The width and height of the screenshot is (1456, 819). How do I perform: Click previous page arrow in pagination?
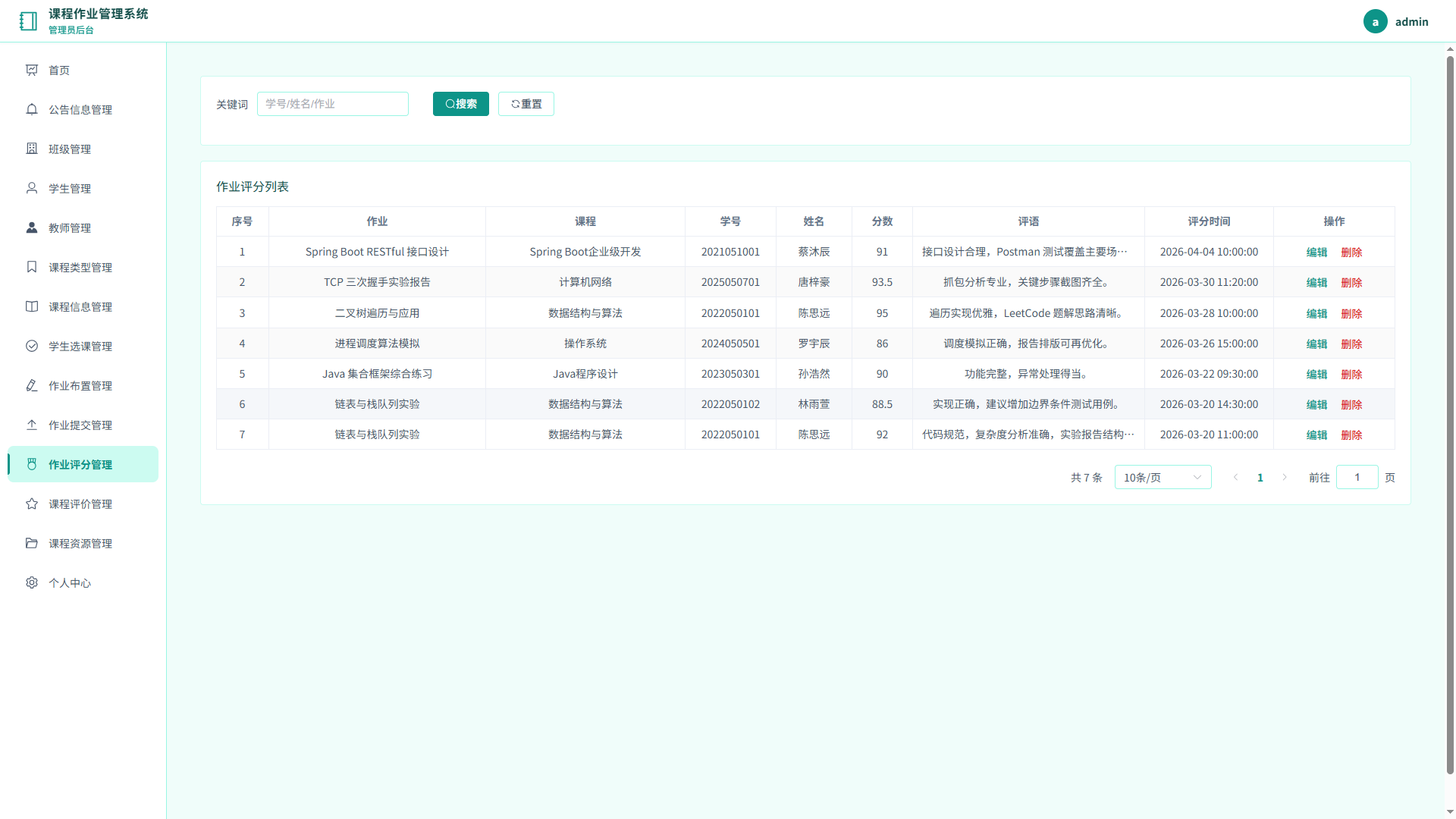click(x=1235, y=477)
